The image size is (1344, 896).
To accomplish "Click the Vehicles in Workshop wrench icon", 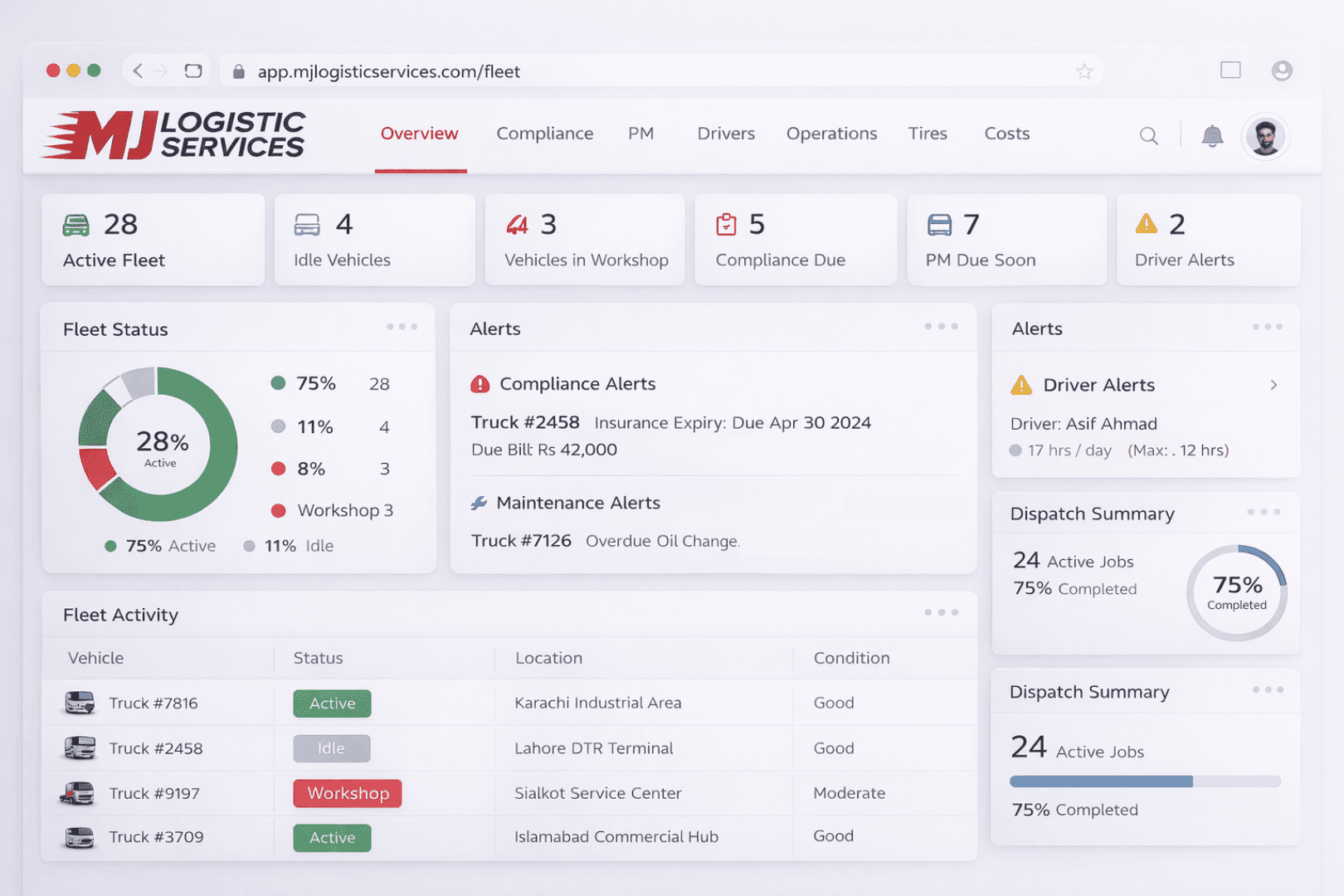I will click(517, 224).
